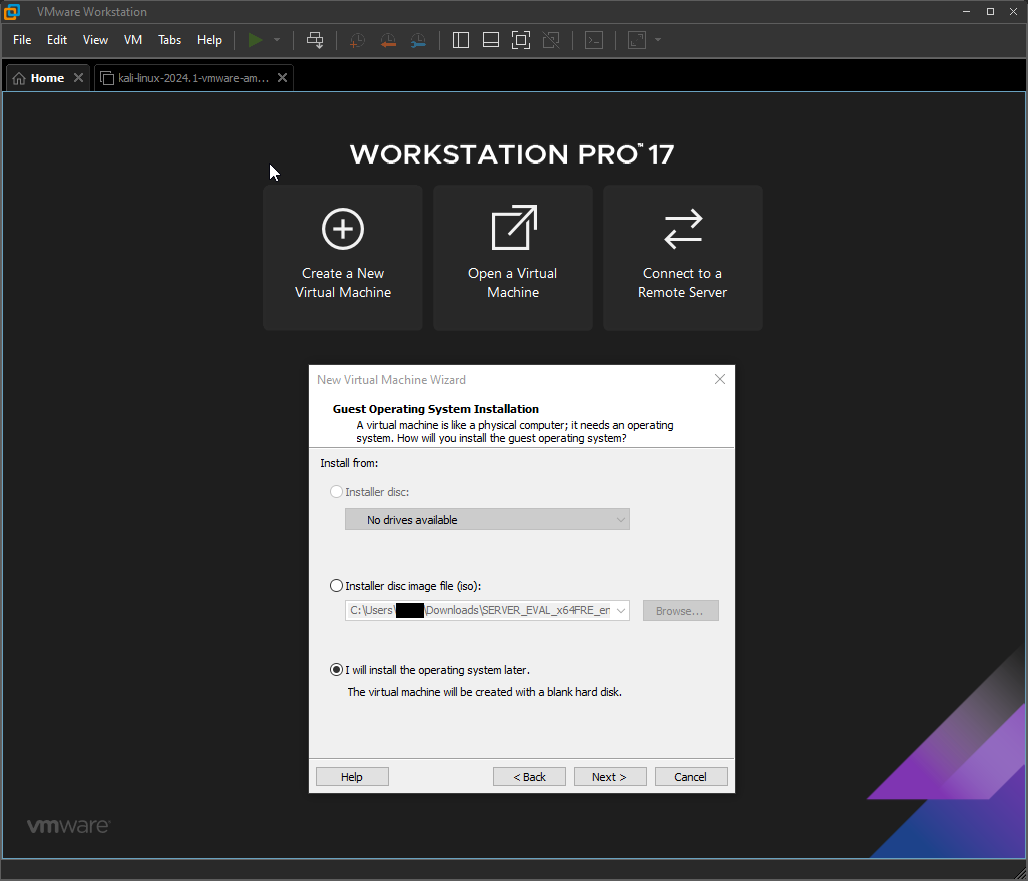Click the Create a New Virtual Machine tile
Viewport: 1028px width, 881px height.
(343, 258)
